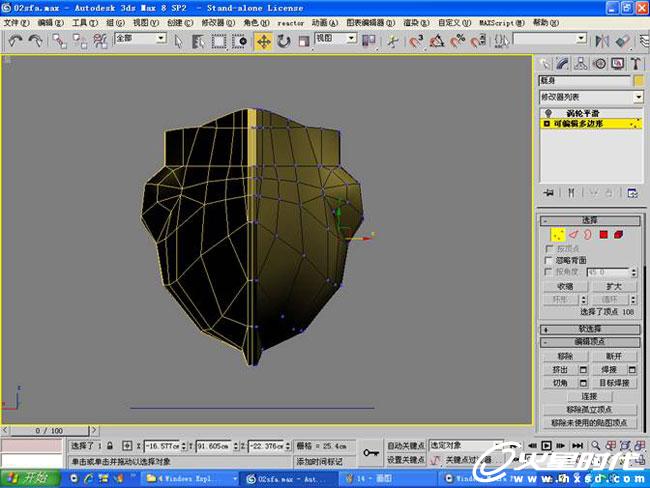
Task: Select the Vertex sub-object level icon
Action: tap(558, 235)
